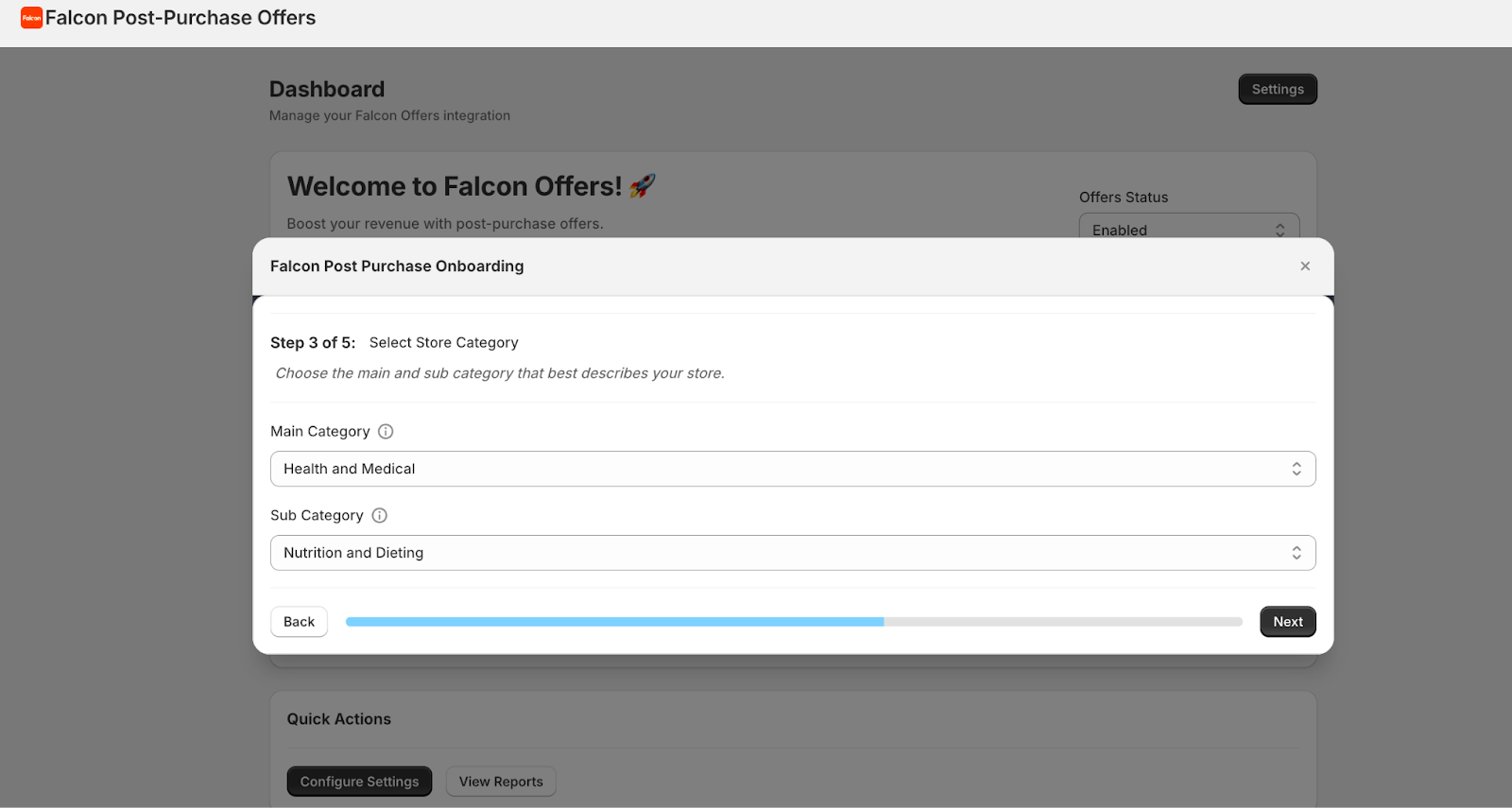
Task: Click the Falcon Post Purchase Onboarding title
Action: pyautogui.click(x=397, y=266)
